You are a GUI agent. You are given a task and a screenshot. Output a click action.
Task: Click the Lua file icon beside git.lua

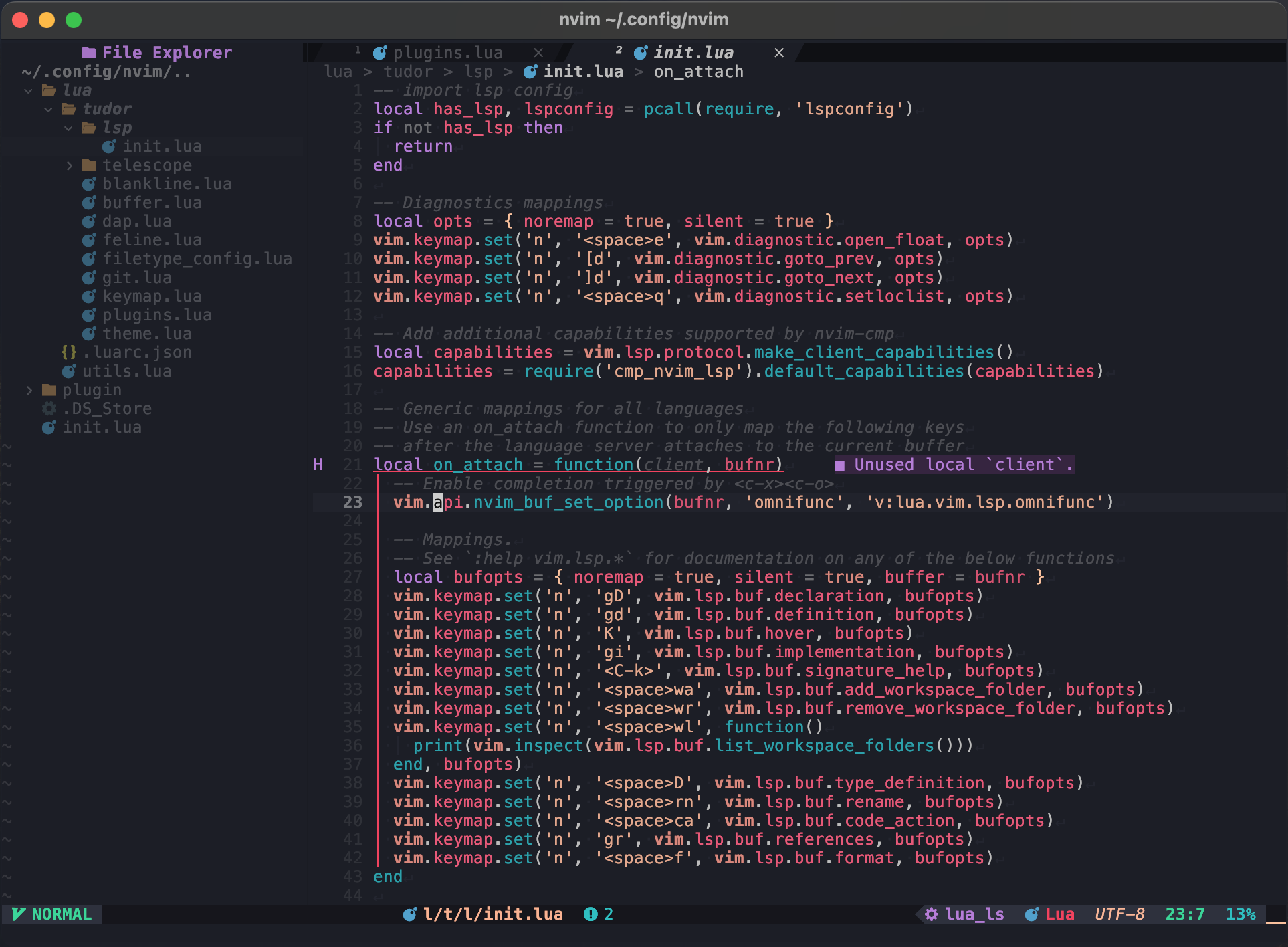[x=89, y=278]
